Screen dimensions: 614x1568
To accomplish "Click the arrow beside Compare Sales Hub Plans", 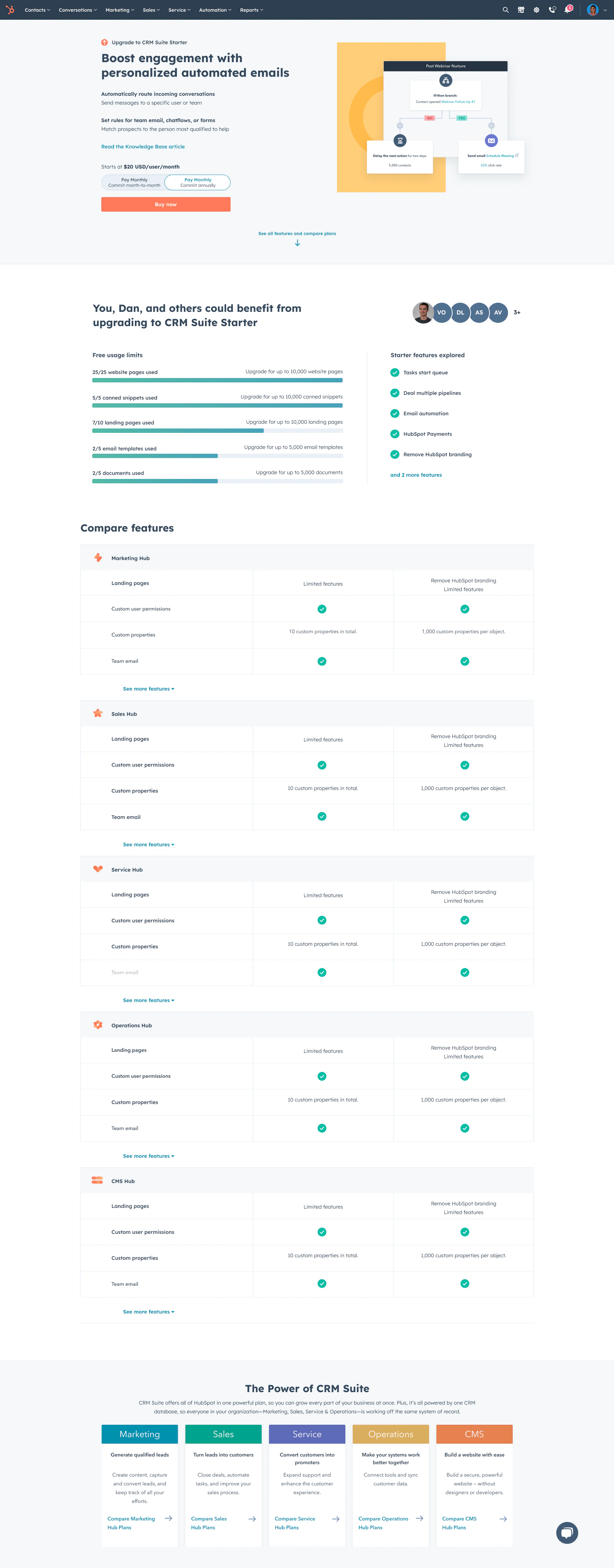I will coord(252,1519).
